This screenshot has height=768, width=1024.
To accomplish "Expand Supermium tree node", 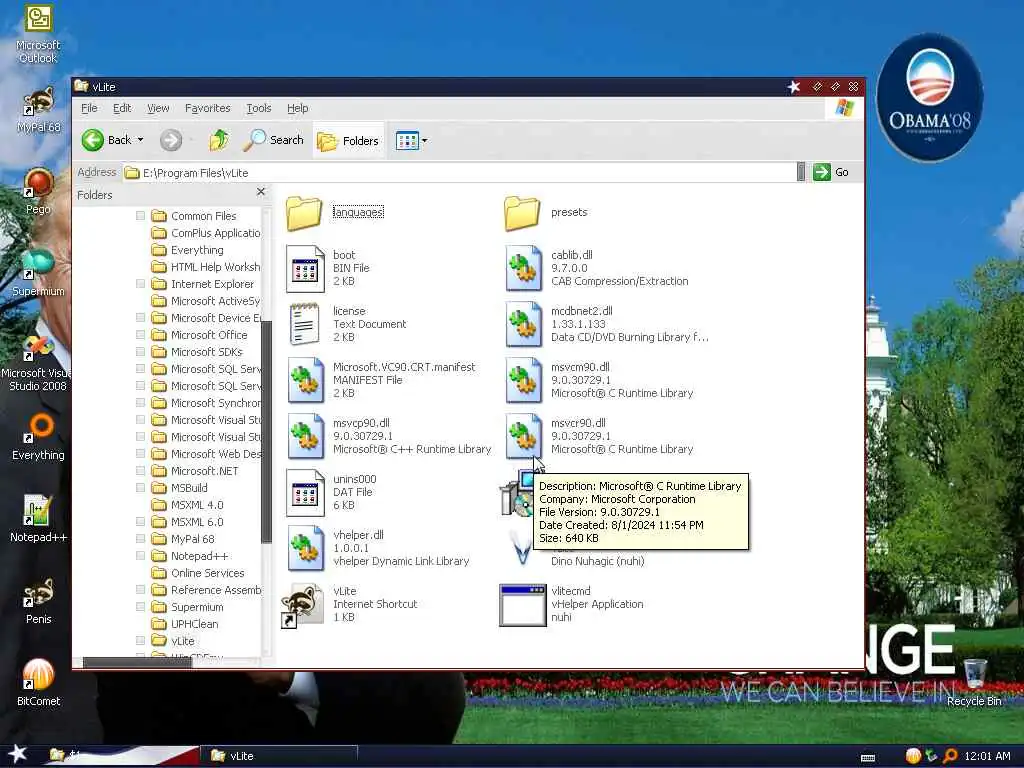I will (x=140, y=606).
